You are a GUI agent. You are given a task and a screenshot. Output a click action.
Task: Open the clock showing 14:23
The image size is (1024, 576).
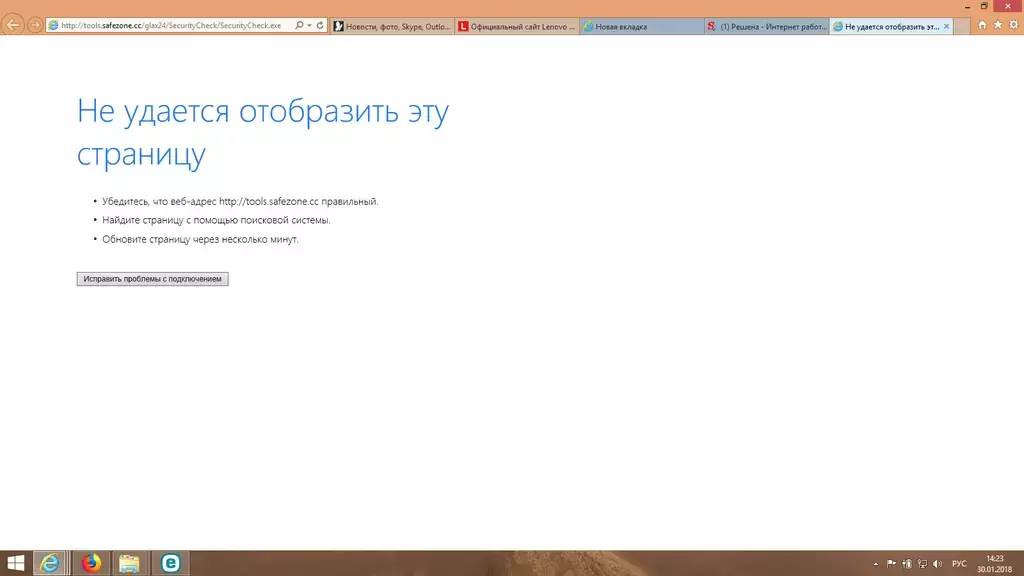(x=994, y=564)
